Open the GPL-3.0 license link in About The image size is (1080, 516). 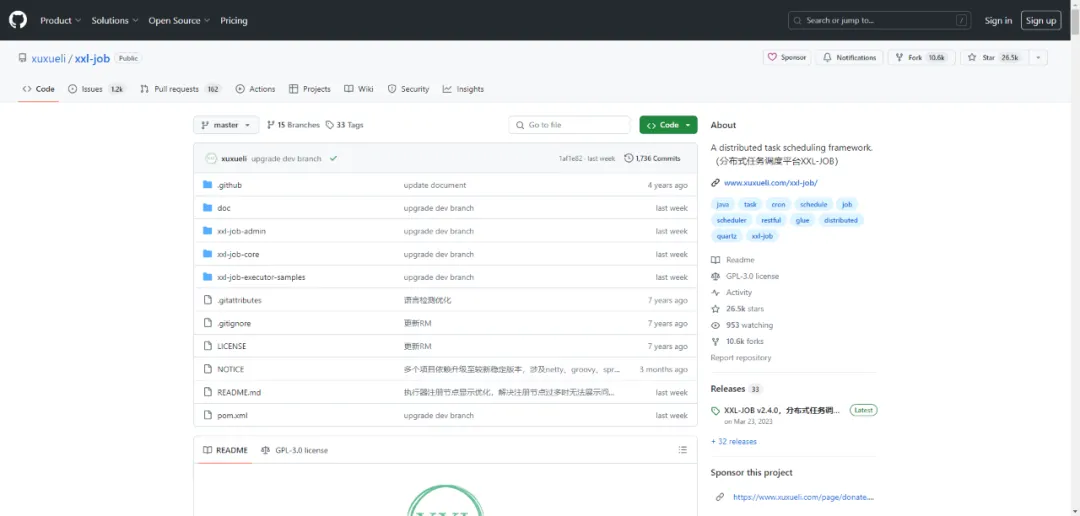(745, 276)
